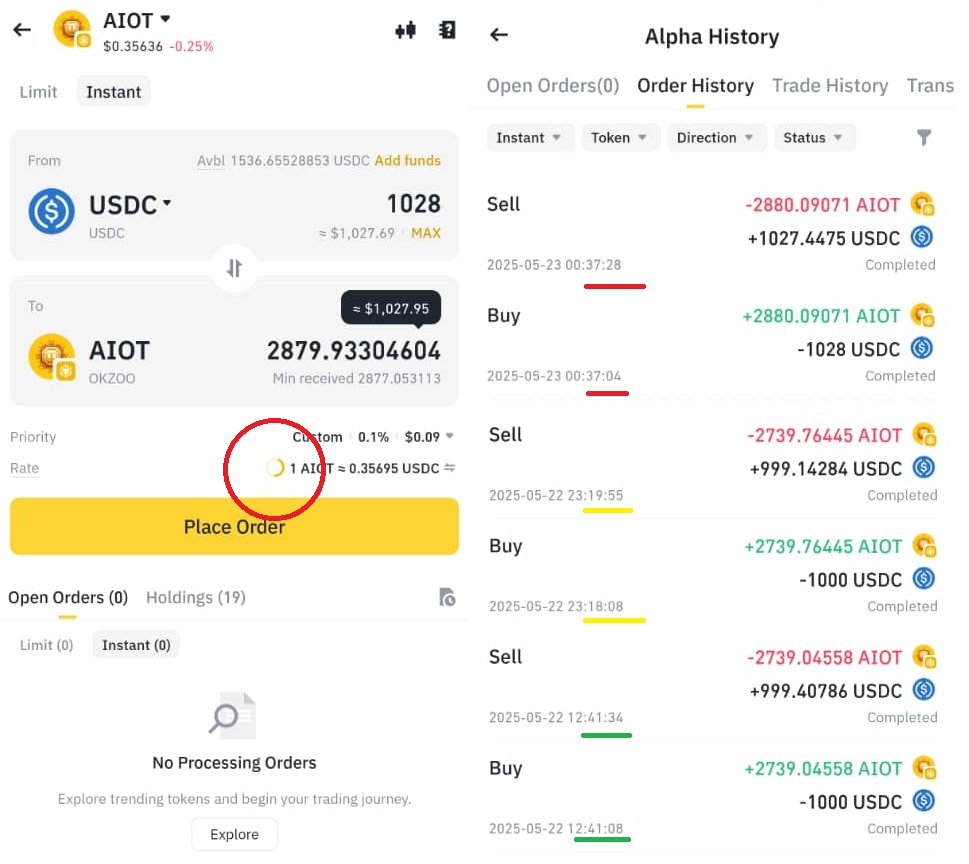The width and height of the screenshot is (969, 864).
Task: Click the yellow Place Order button
Action: click(x=234, y=527)
